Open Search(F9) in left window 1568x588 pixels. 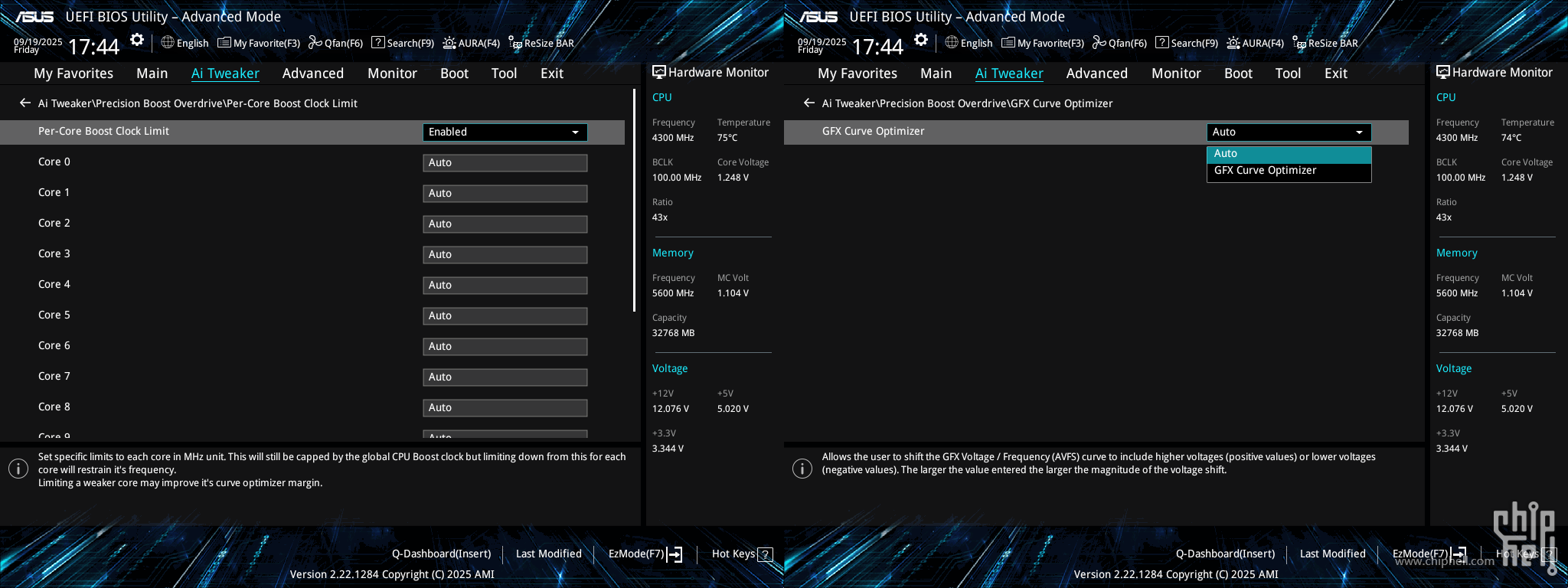click(403, 43)
